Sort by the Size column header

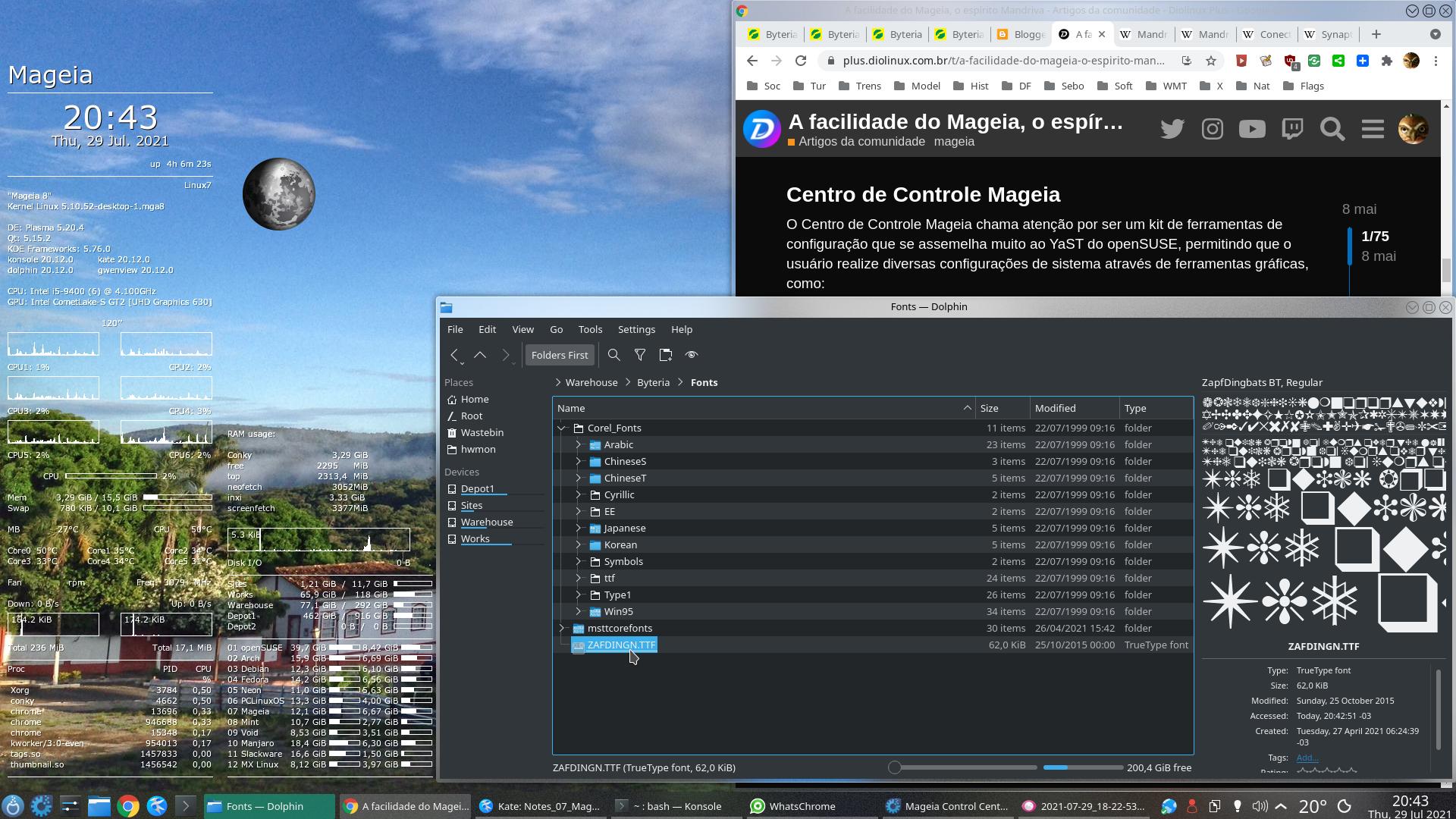click(1002, 409)
